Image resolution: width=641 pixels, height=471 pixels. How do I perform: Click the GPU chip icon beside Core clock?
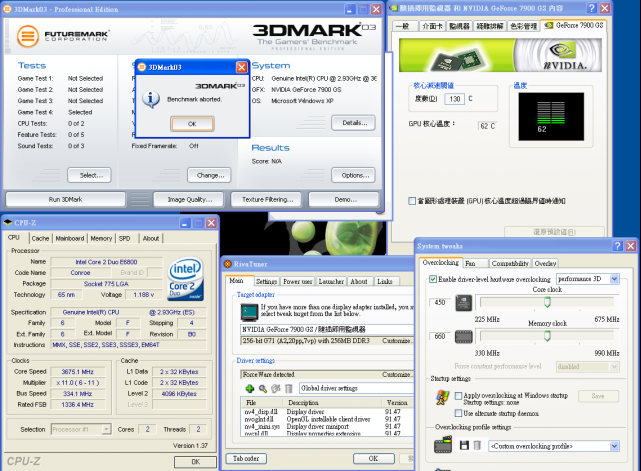(464, 303)
